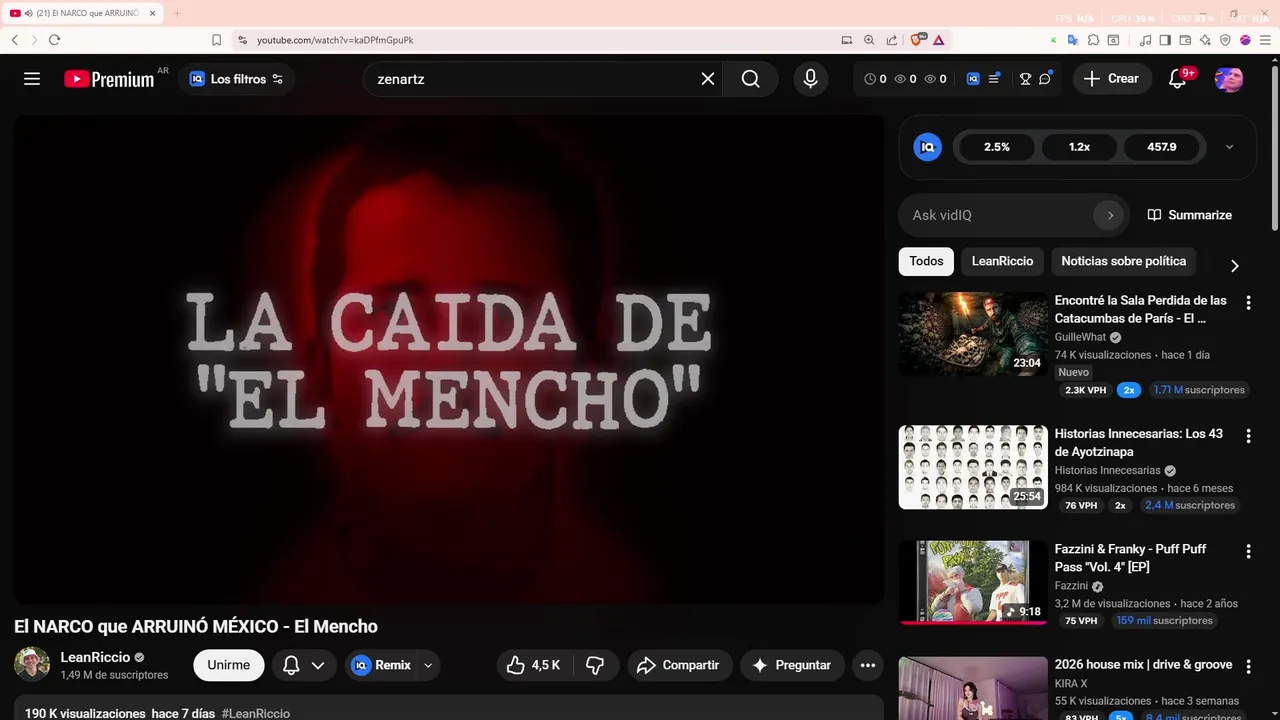The image size is (1280, 720).
Task: Open options for 2026 house mix video
Action: click(x=1248, y=666)
